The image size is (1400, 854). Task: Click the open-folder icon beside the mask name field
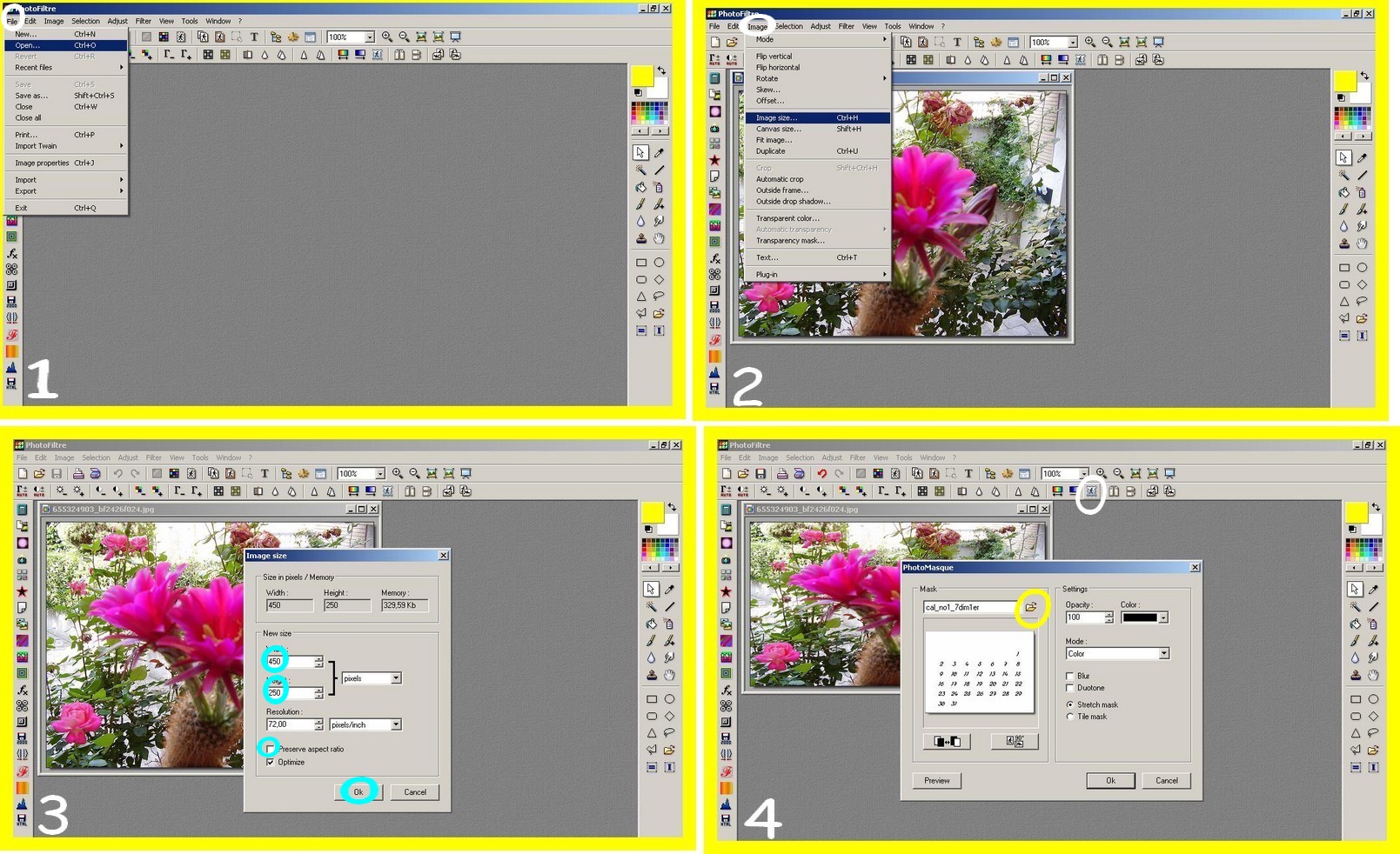tap(1030, 607)
